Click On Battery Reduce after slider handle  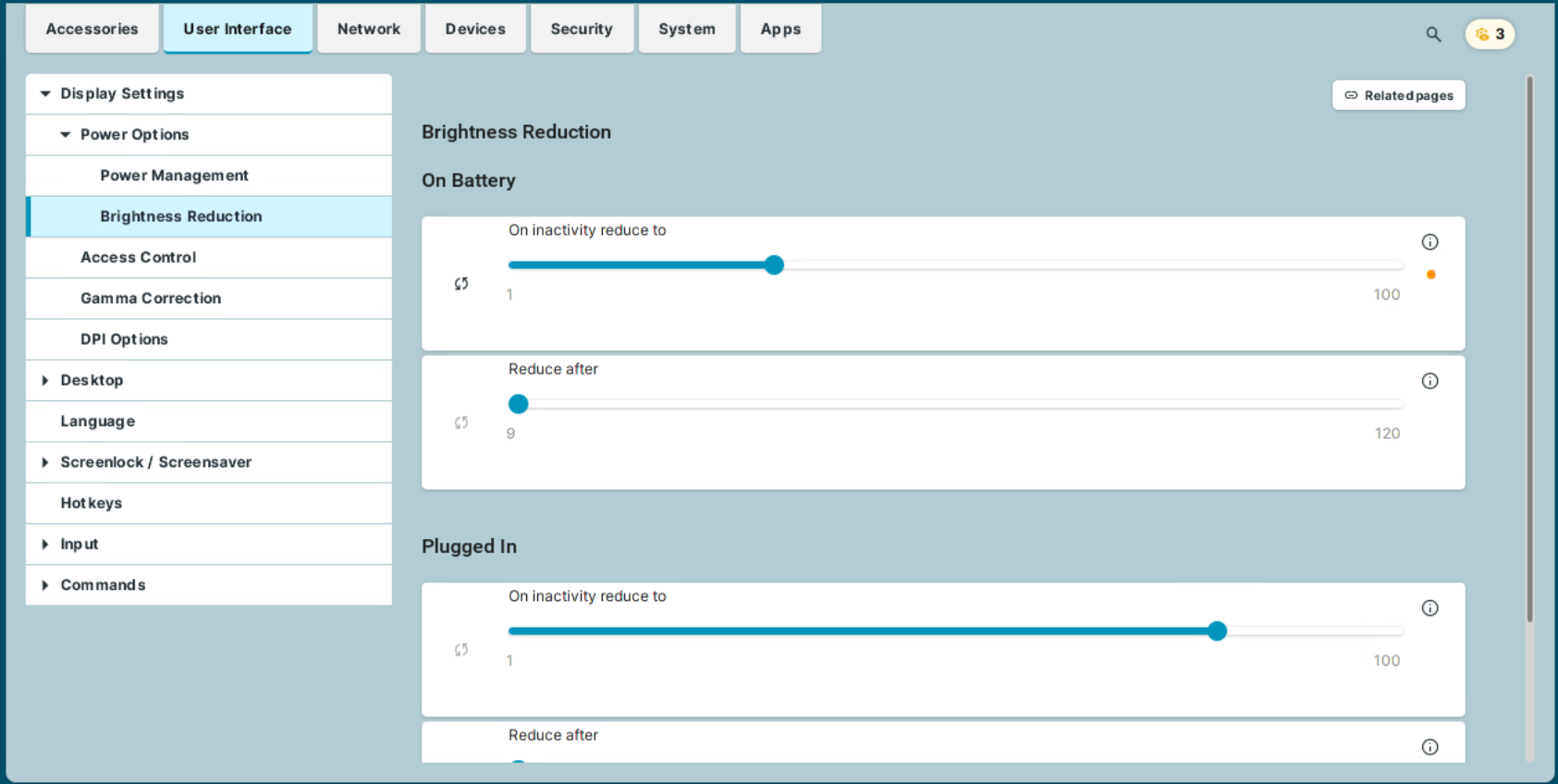point(519,404)
